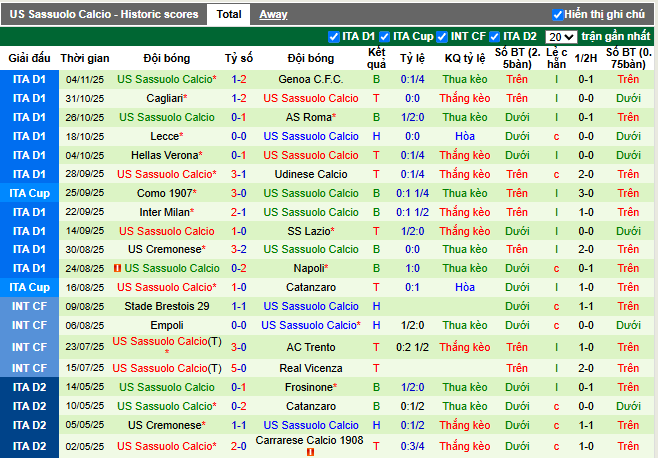Open Udinese Calcio team link
The image size is (658, 458).
click(311, 174)
